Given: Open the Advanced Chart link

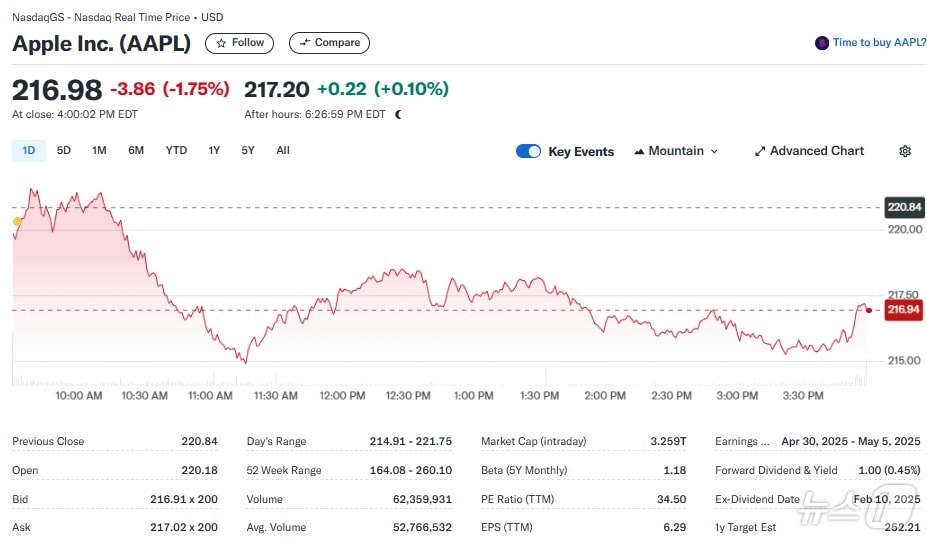Looking at the screenshot, I should [x=816, y=151].
